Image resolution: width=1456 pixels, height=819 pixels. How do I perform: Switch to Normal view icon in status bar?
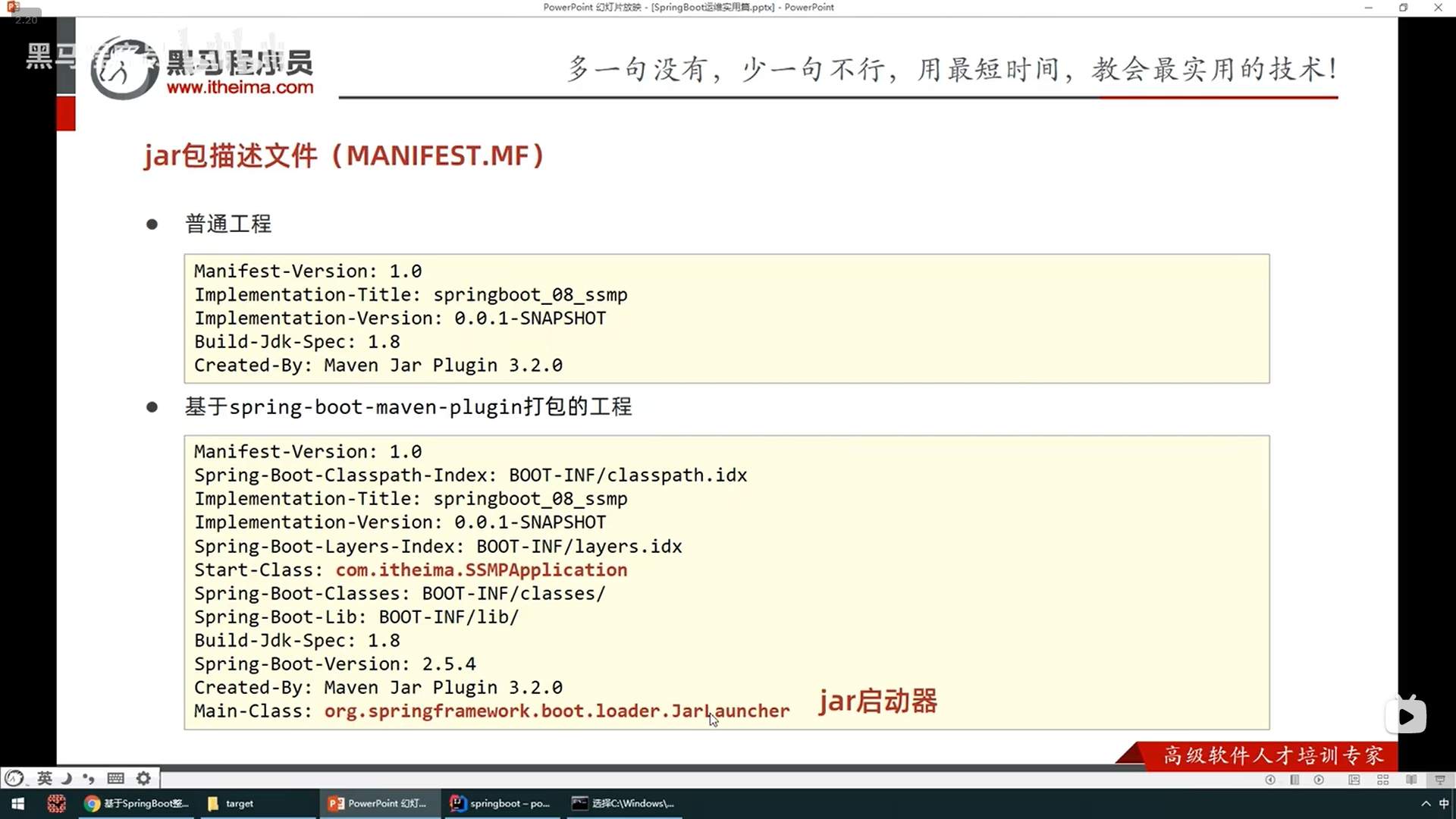[x=1354, y=780]
